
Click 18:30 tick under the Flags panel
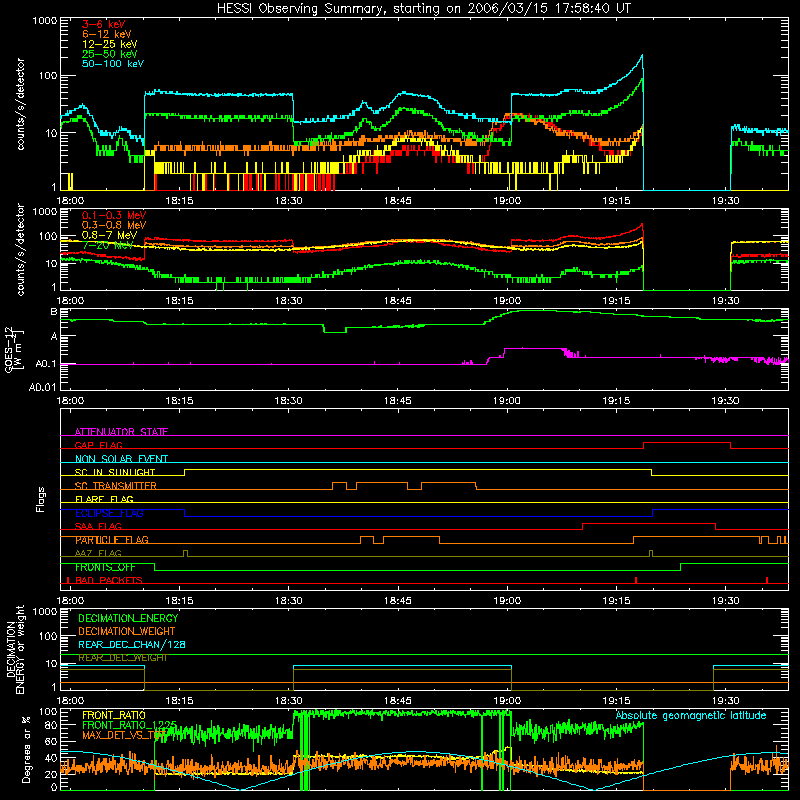click(289, 601)
